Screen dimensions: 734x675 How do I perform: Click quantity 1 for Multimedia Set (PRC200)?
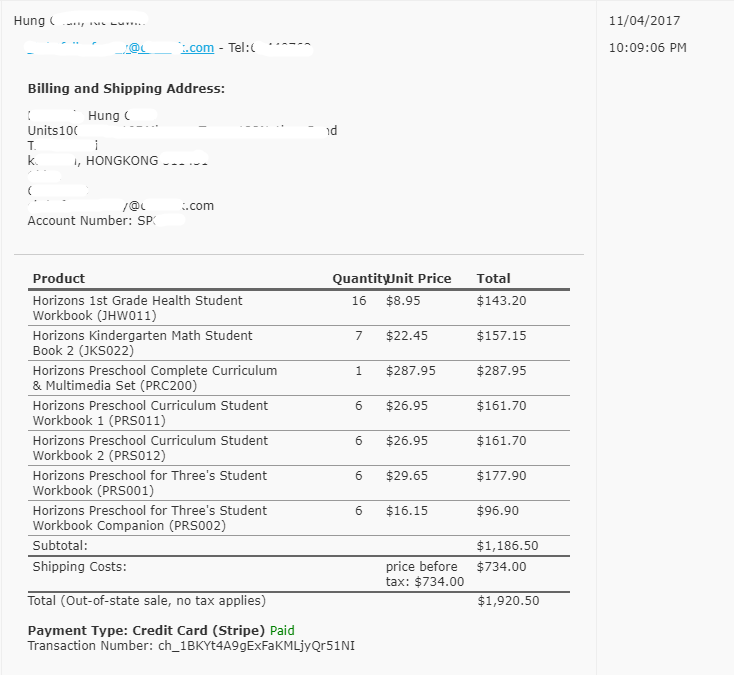[359, 371]
